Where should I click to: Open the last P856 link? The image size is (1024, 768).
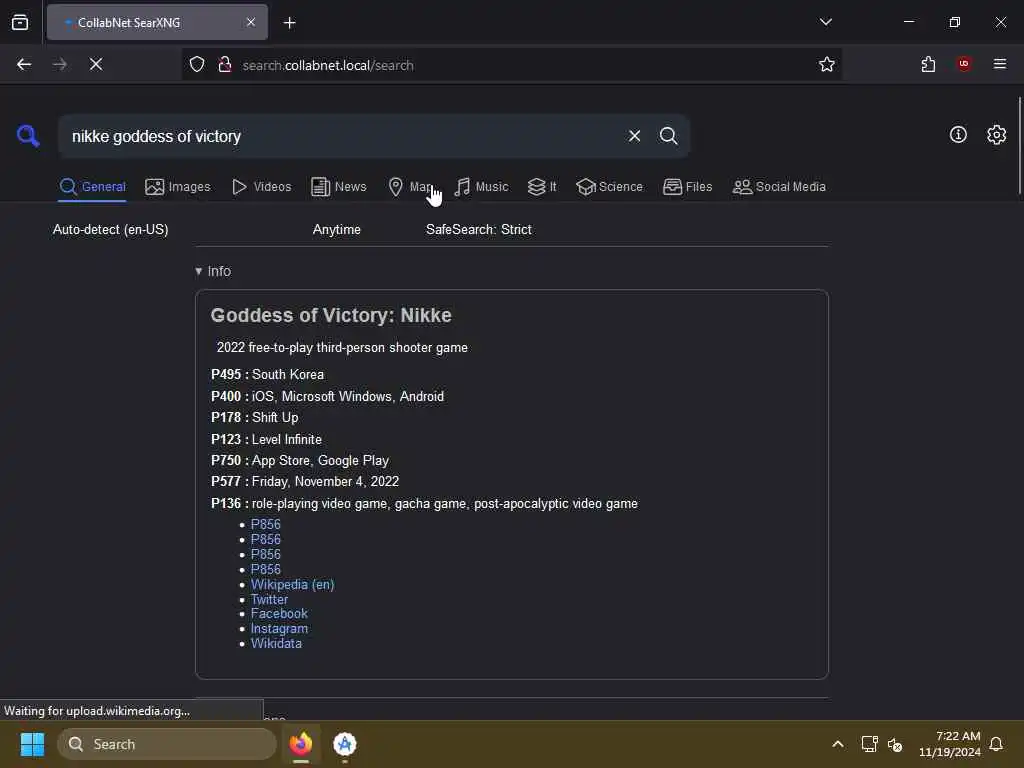tap(265, 569)
